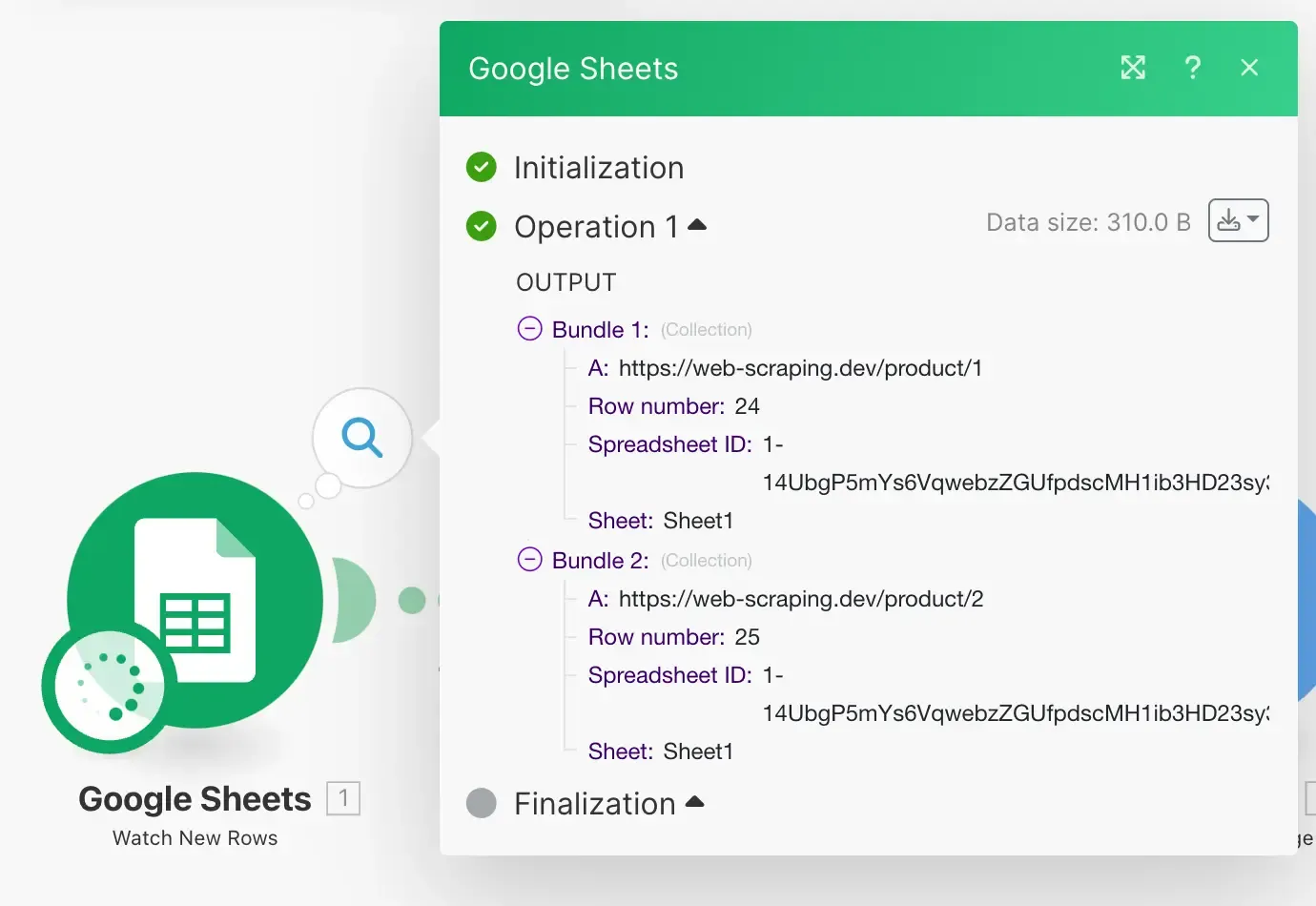This screenshot has height=906, width=1316.
Task: Click the Operation 1 green checkmark icon
Action: pos(482,227)
